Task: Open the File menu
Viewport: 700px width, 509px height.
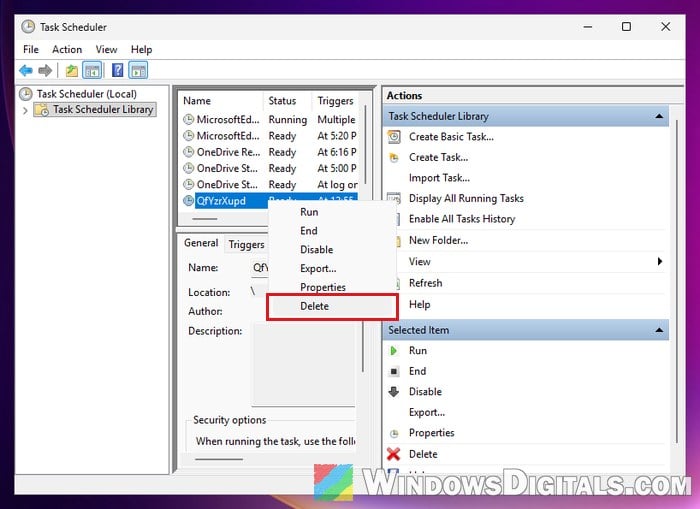Action: click(31, 50)
